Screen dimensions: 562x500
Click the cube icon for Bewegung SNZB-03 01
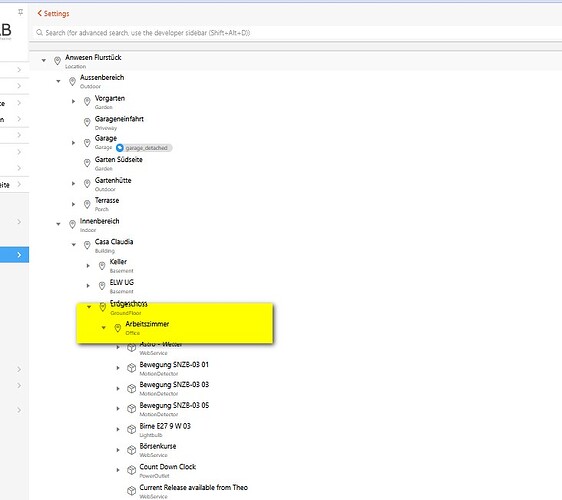point(132,368)
